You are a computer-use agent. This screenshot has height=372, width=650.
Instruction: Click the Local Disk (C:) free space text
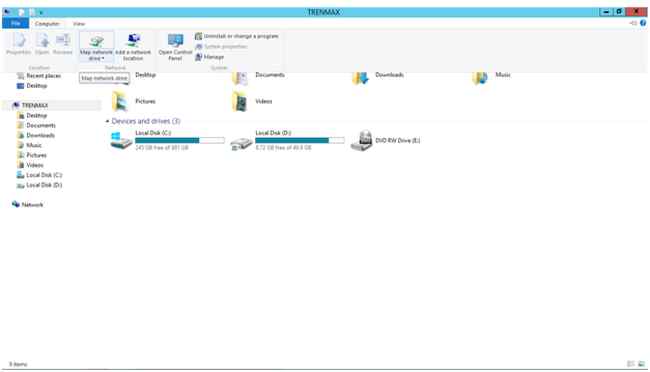tap(162, 148)
